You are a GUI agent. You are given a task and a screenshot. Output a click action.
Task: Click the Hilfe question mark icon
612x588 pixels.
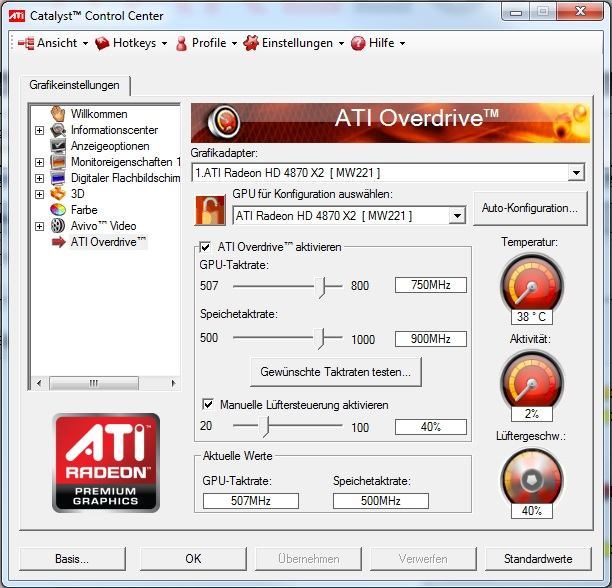point(358,43)
